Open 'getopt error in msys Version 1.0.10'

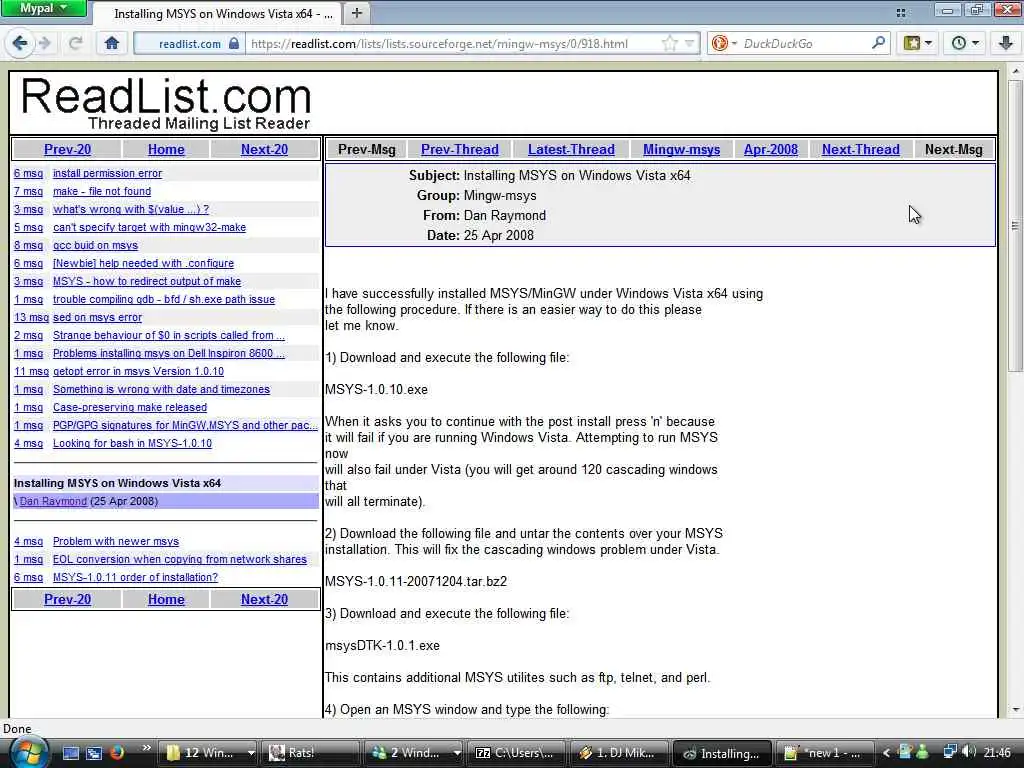coord(138,371)
